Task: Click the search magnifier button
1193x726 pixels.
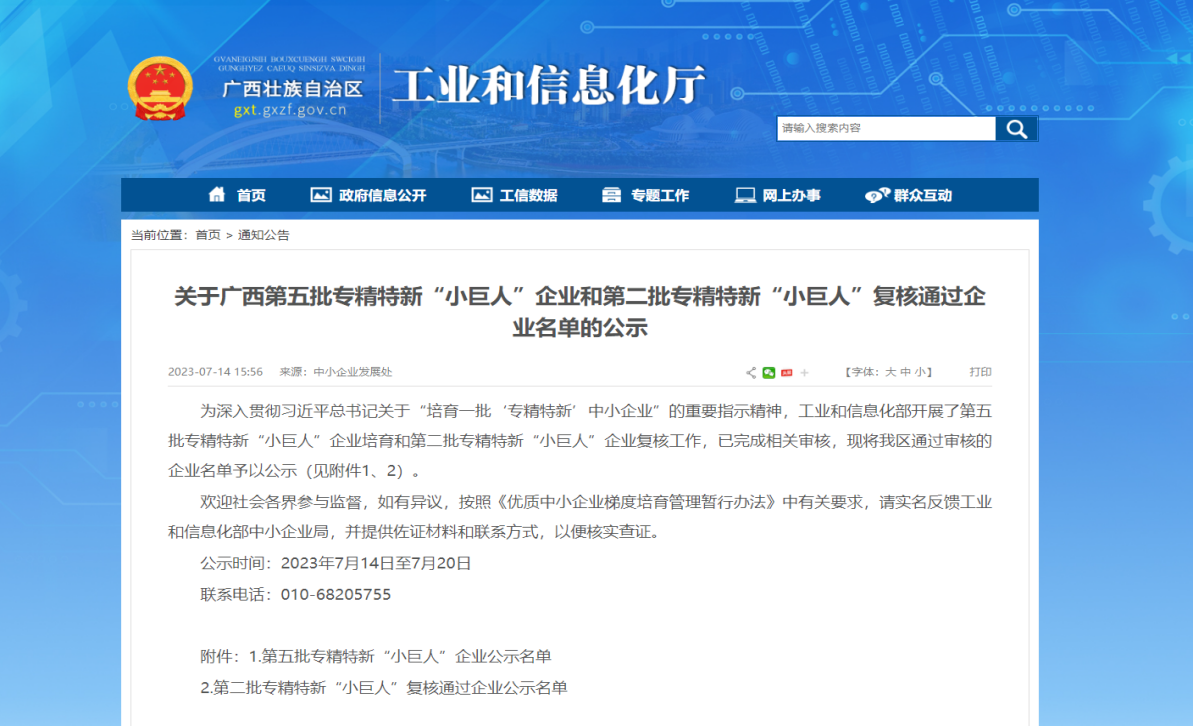Action: tap(1016, 129)
